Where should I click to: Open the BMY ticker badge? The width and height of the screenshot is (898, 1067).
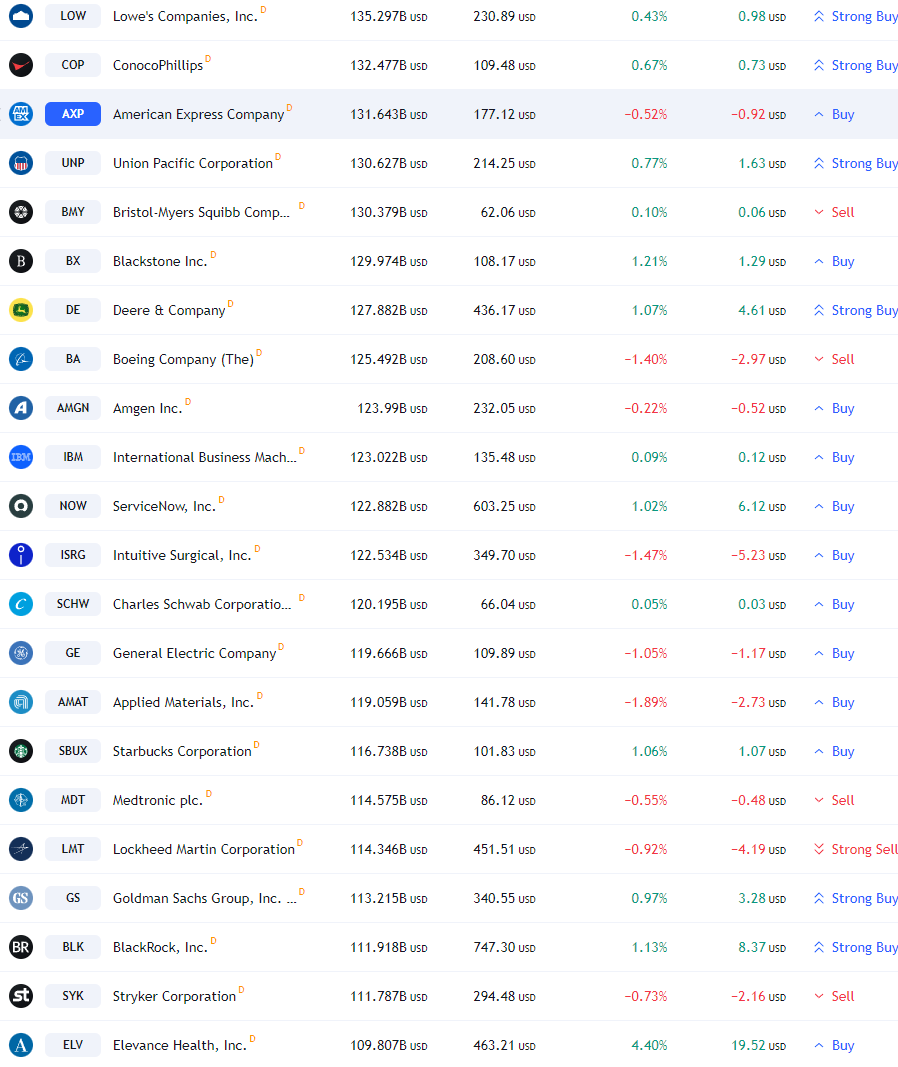click(73, 212)
